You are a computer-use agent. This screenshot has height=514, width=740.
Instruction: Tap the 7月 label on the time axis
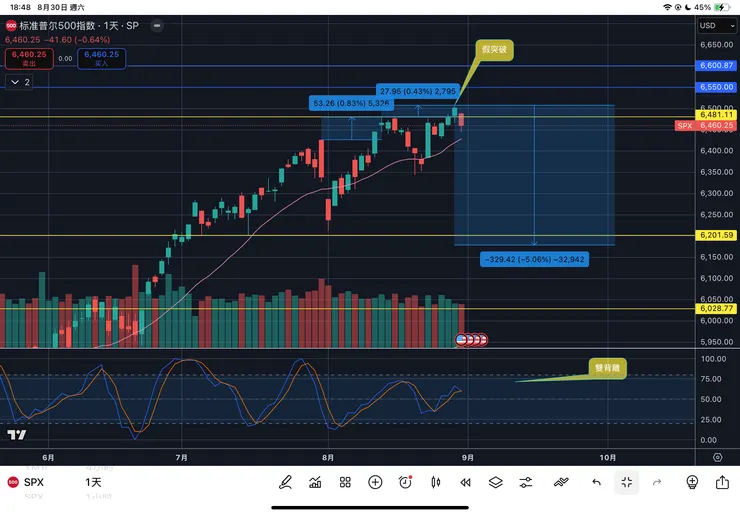[181, 457]
